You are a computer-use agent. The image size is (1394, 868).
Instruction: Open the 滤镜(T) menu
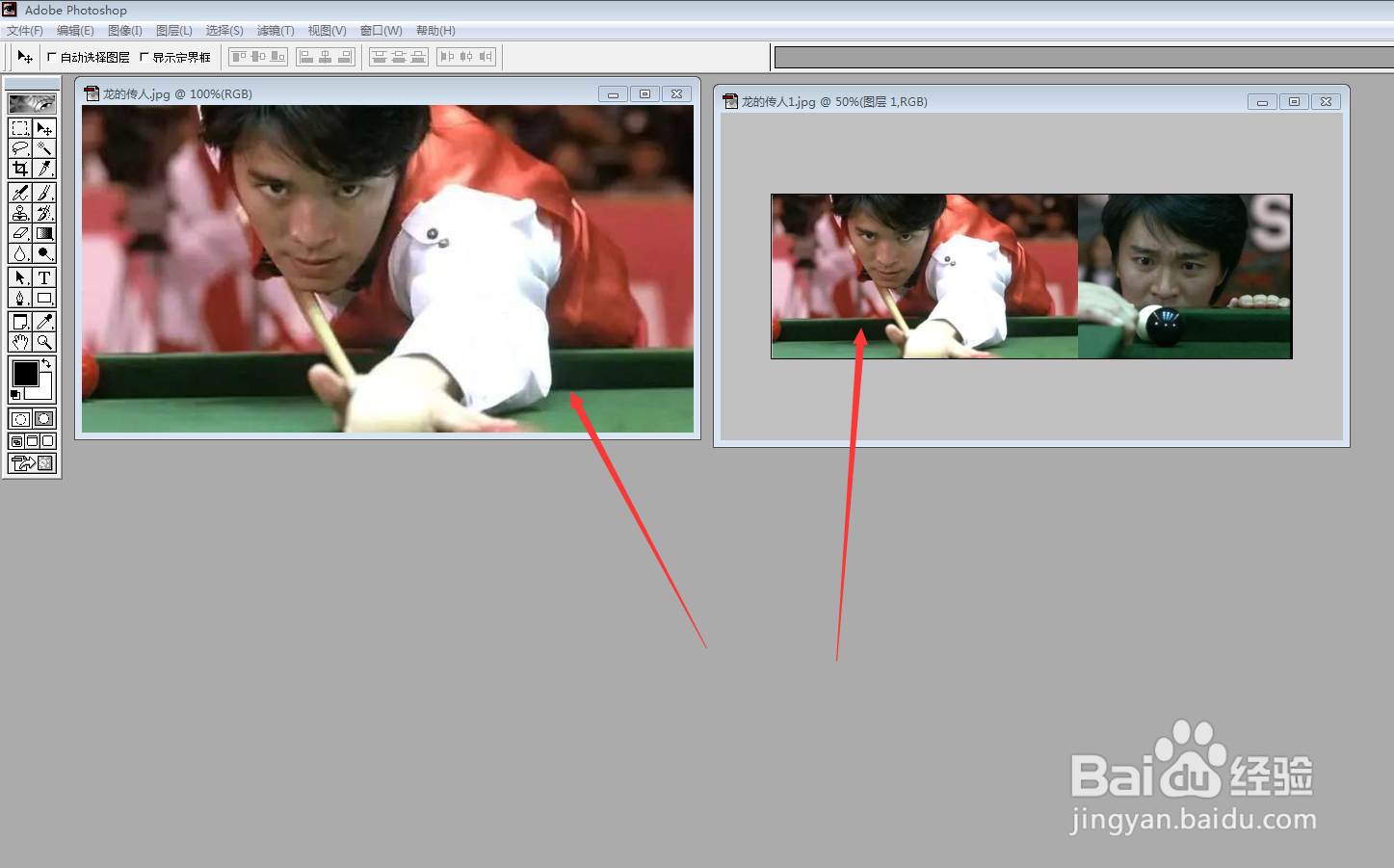click(276, 31)
